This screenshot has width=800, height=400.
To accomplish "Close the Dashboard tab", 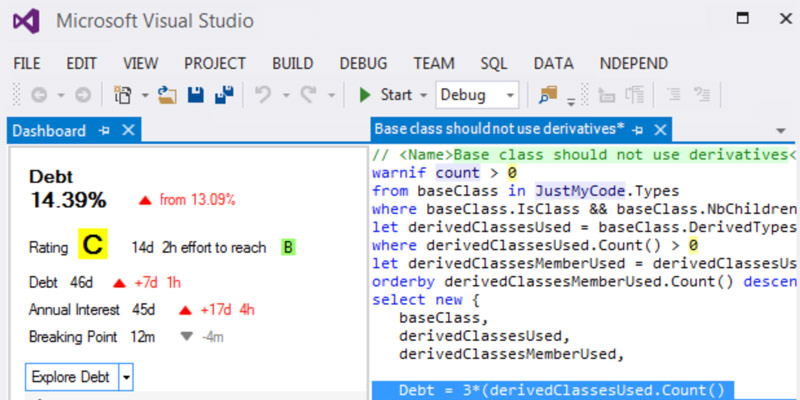I will 129,131.
